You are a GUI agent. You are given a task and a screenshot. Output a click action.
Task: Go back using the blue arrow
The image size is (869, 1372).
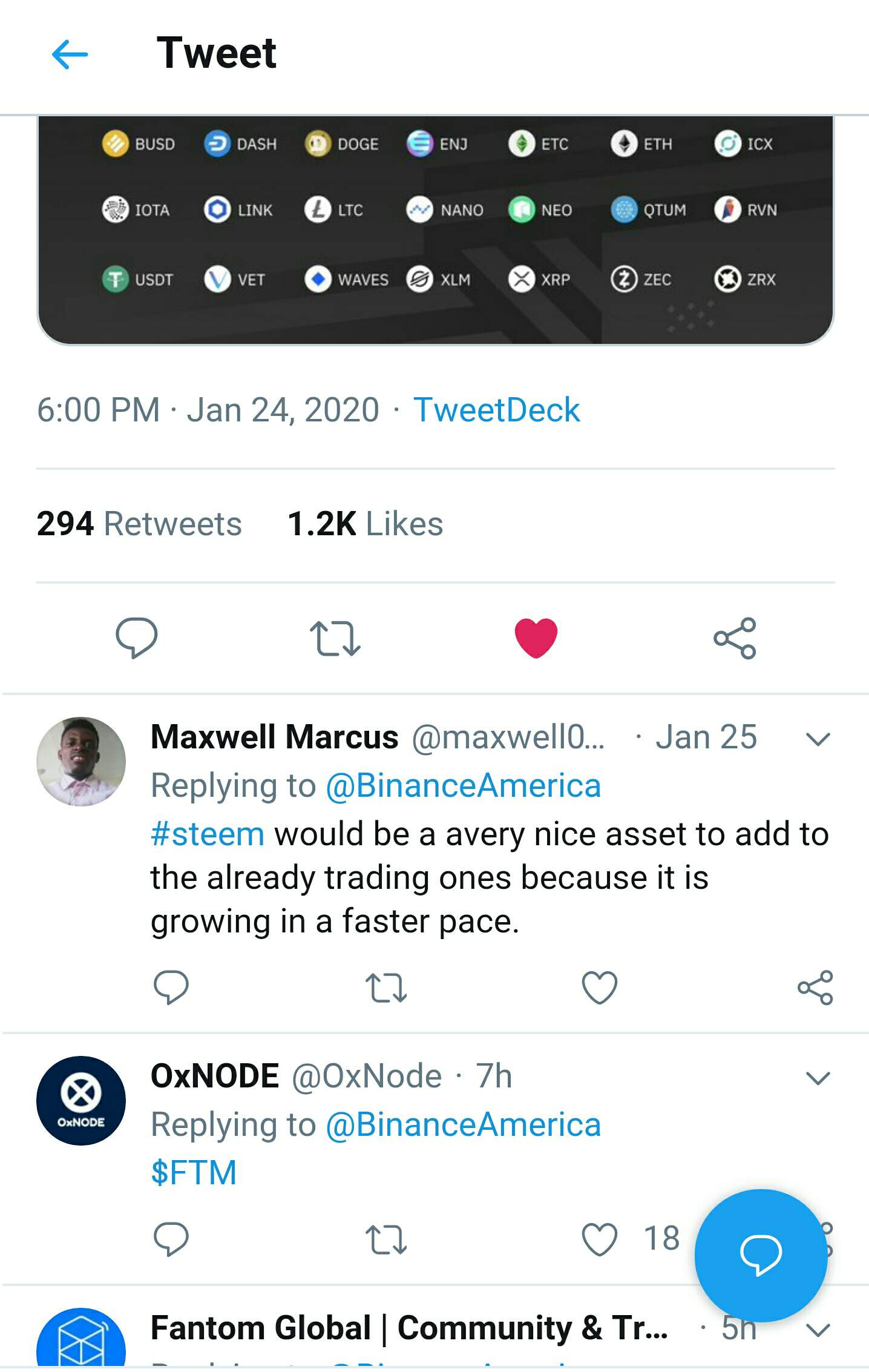(70, 54)
